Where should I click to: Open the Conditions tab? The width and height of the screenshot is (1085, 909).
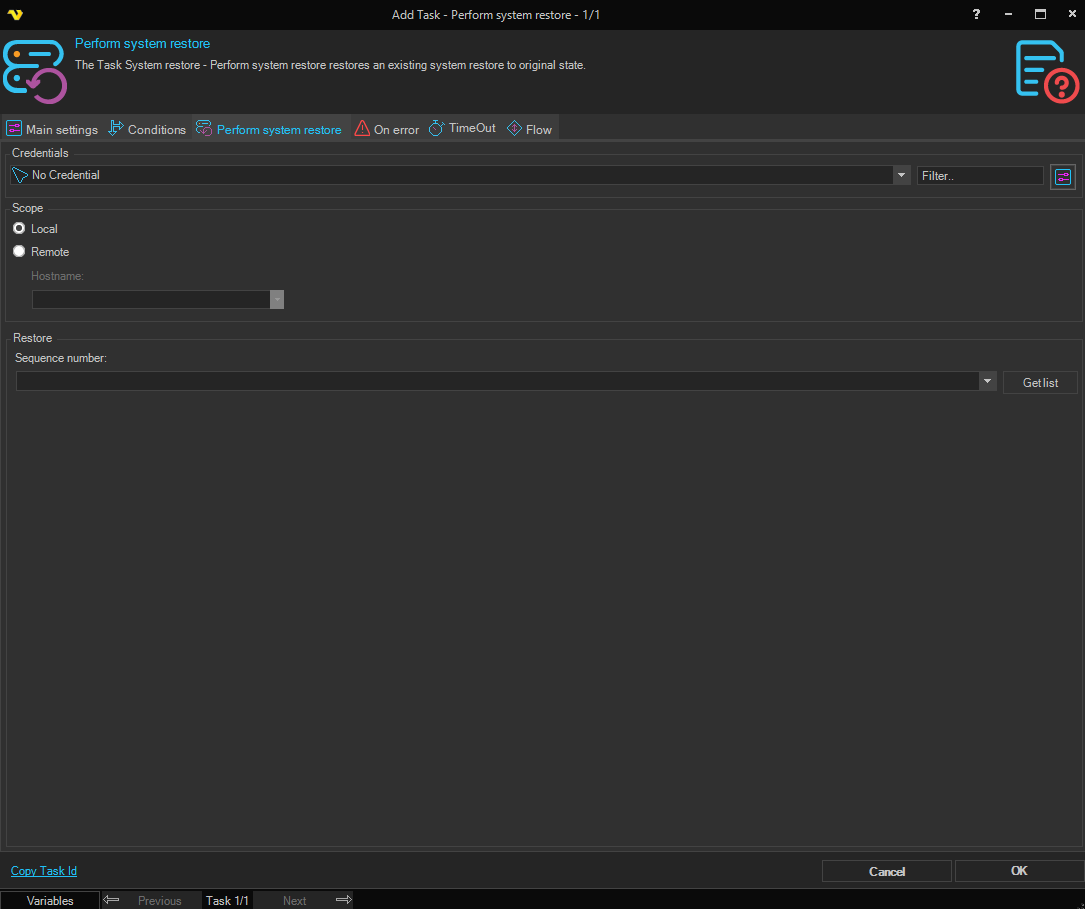coord(147,129)
